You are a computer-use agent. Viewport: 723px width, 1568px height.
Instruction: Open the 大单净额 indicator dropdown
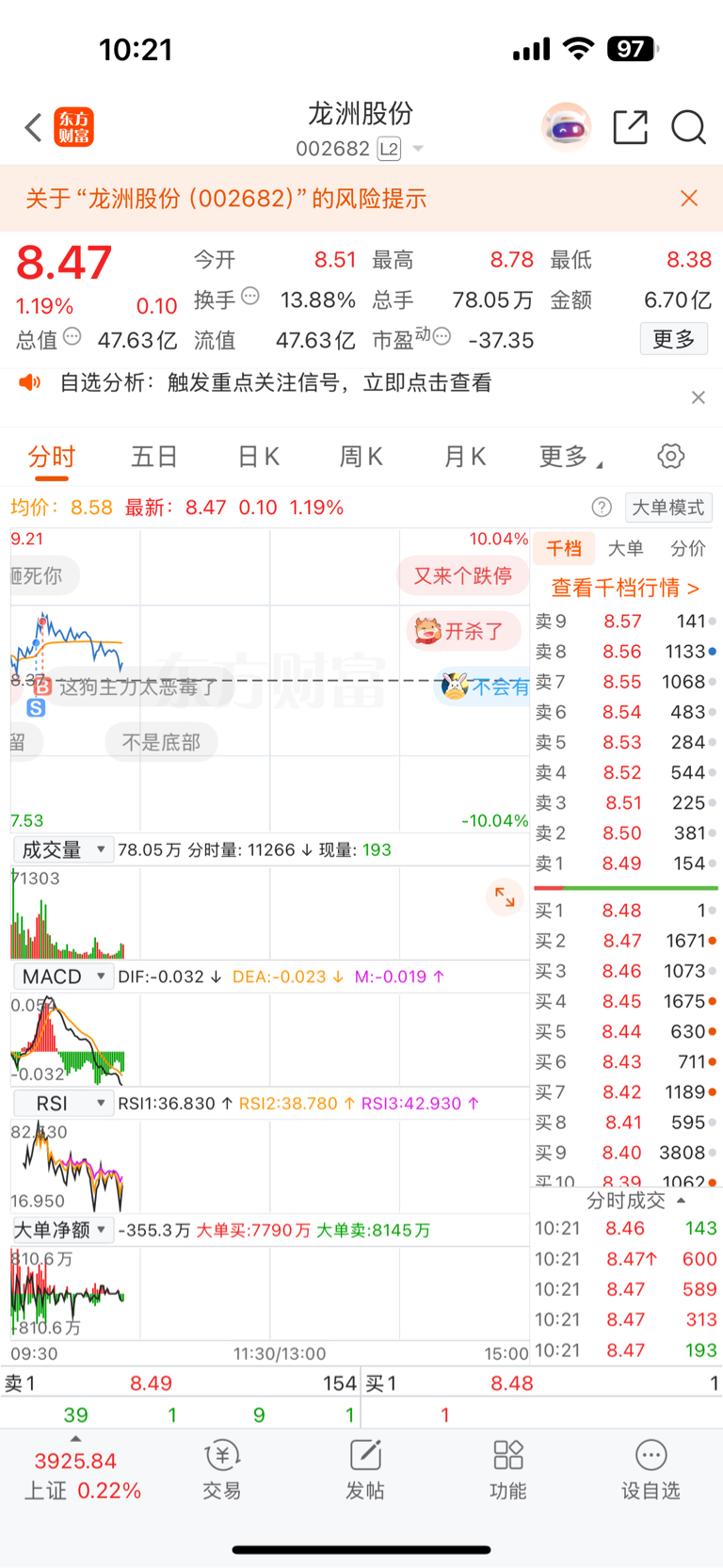point(63,1230)
